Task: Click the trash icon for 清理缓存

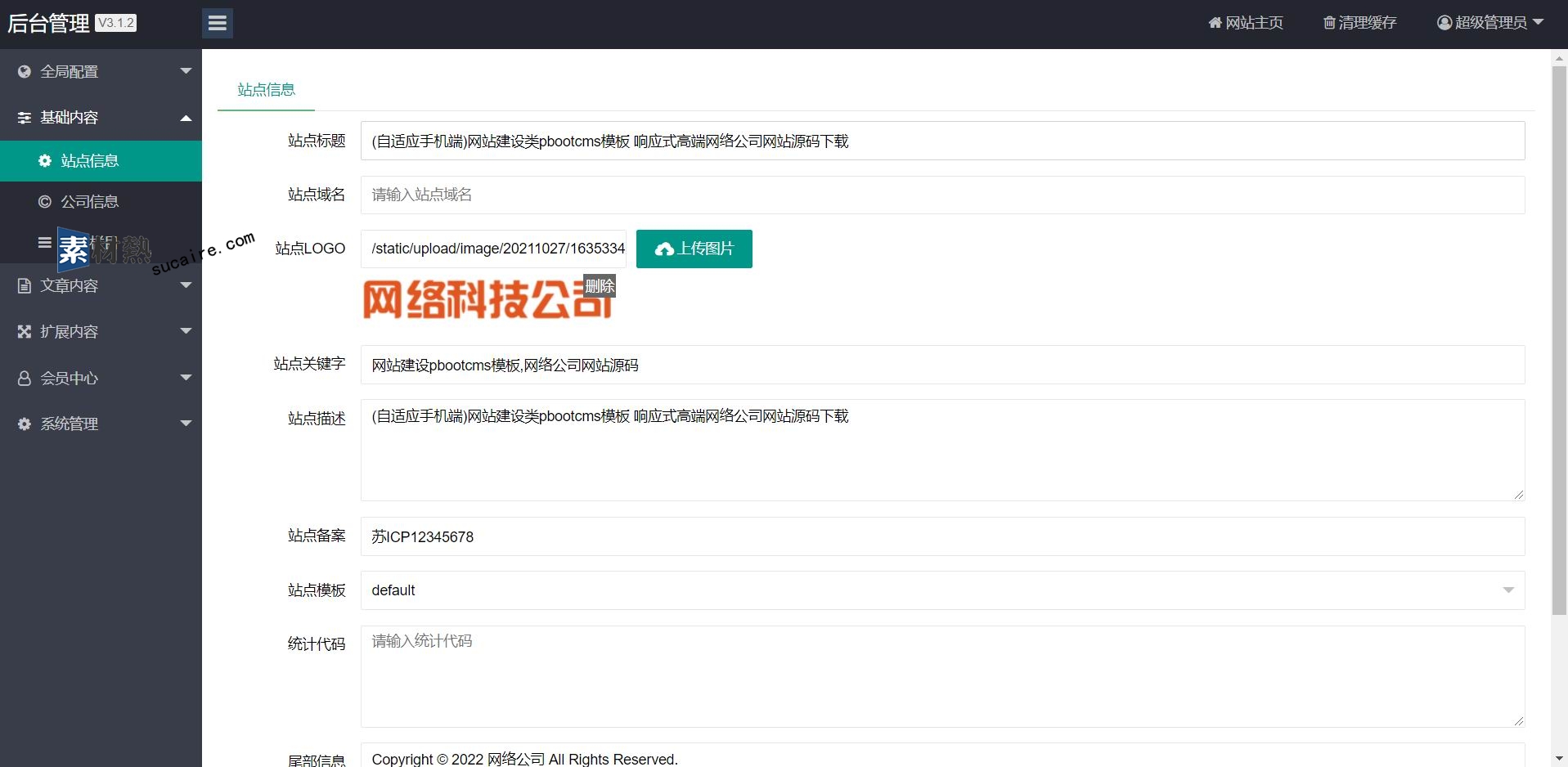Action: point(1329,23)
